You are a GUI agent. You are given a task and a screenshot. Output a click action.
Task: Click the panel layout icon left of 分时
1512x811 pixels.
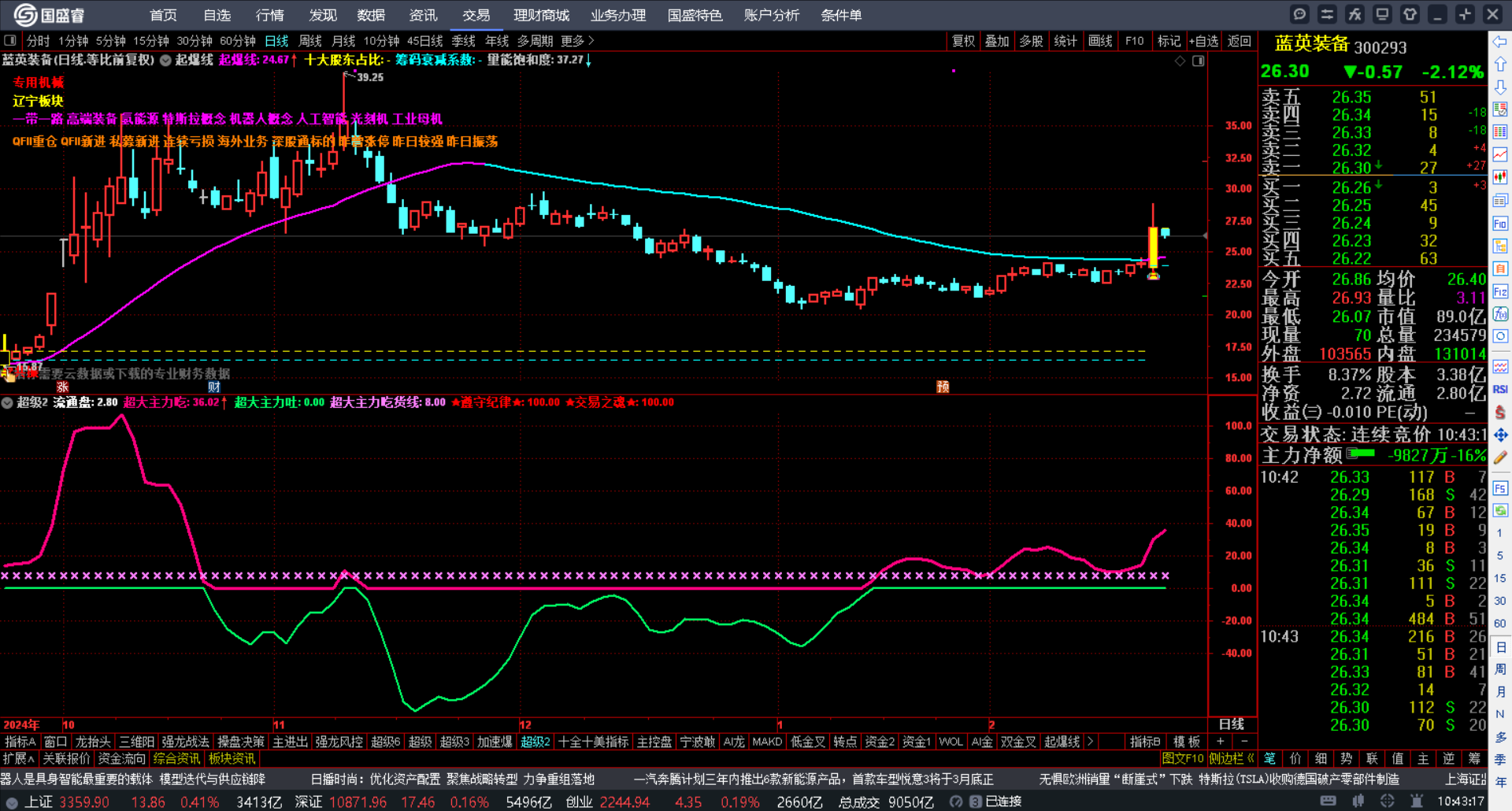10,40
